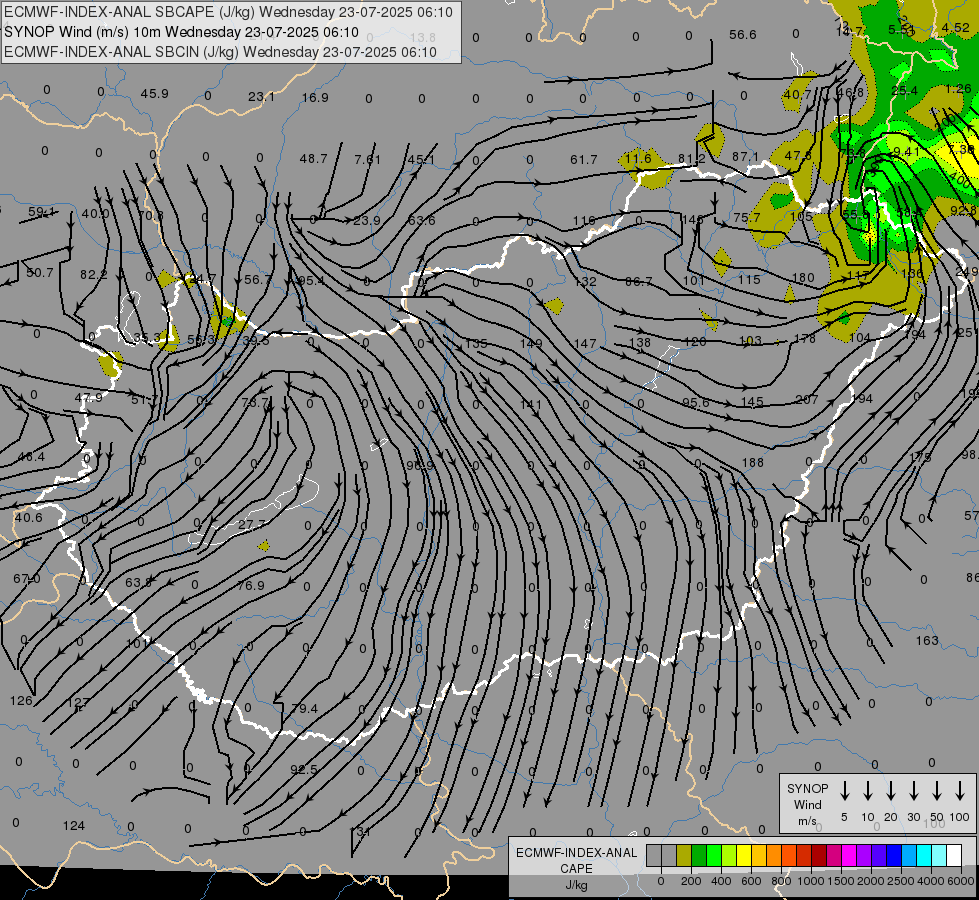
Task: Pick the yellow-green CAPE legend swatch
Action: [x=729, y=855]
